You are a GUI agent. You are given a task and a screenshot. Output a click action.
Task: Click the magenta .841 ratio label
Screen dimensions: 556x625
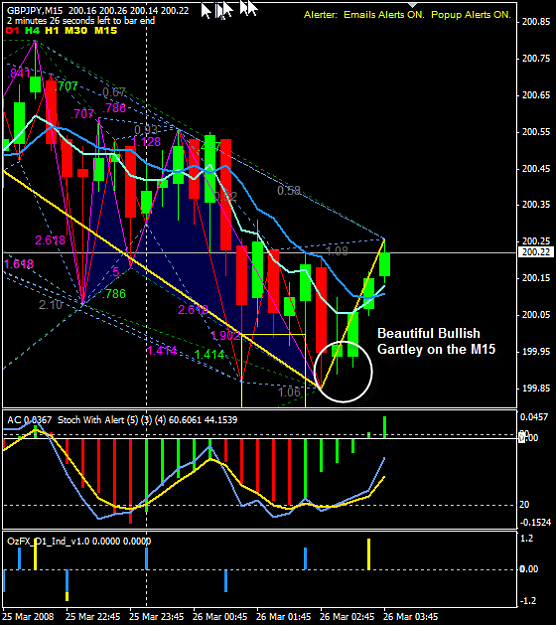pyautogui.click(x=19, y=73)
